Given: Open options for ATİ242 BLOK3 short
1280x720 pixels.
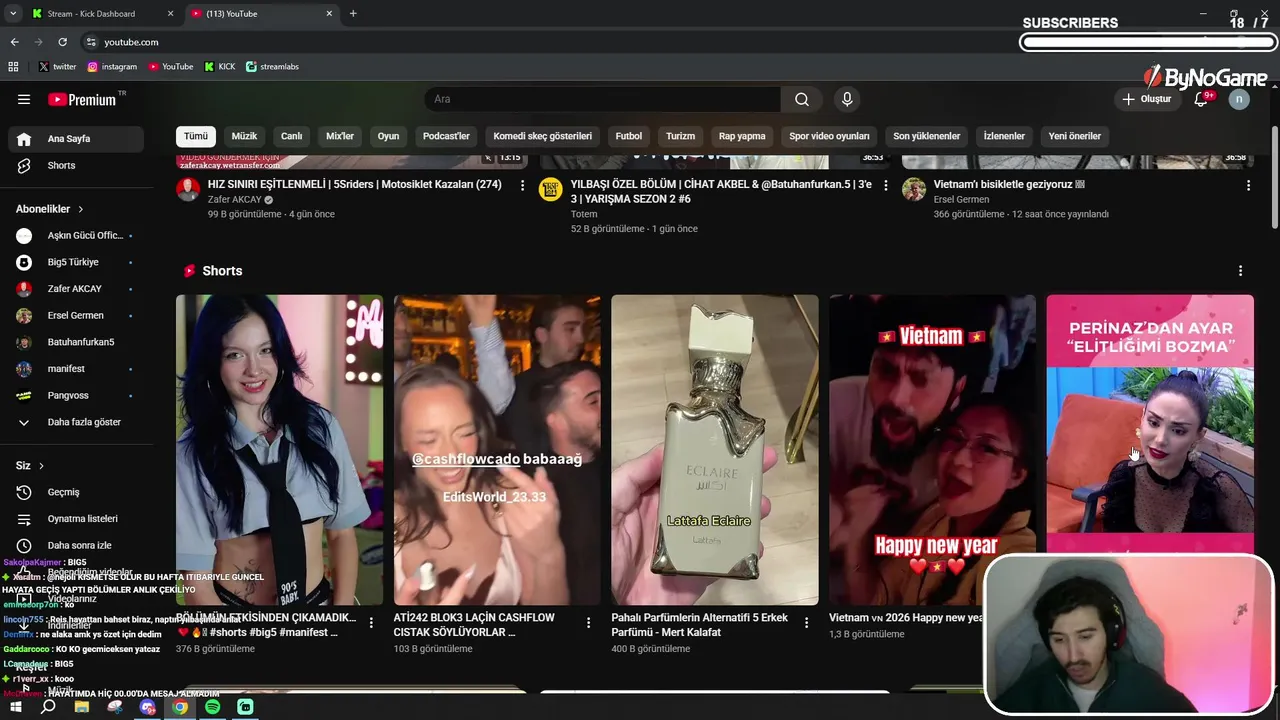Looking at the screenshot, I should 588,622.
